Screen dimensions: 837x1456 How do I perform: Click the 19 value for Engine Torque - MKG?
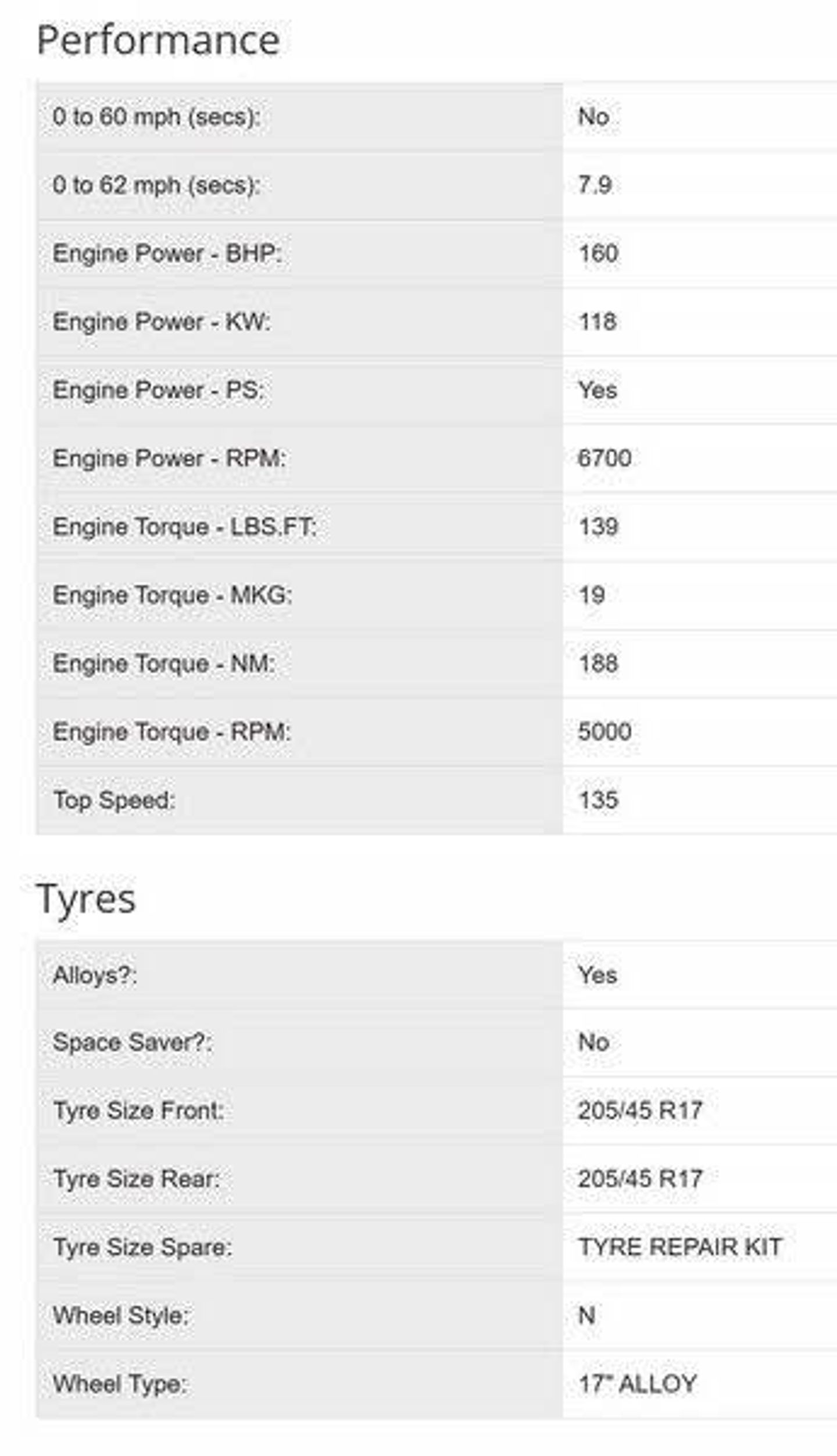pyautogui.click(x=592, y=595)
